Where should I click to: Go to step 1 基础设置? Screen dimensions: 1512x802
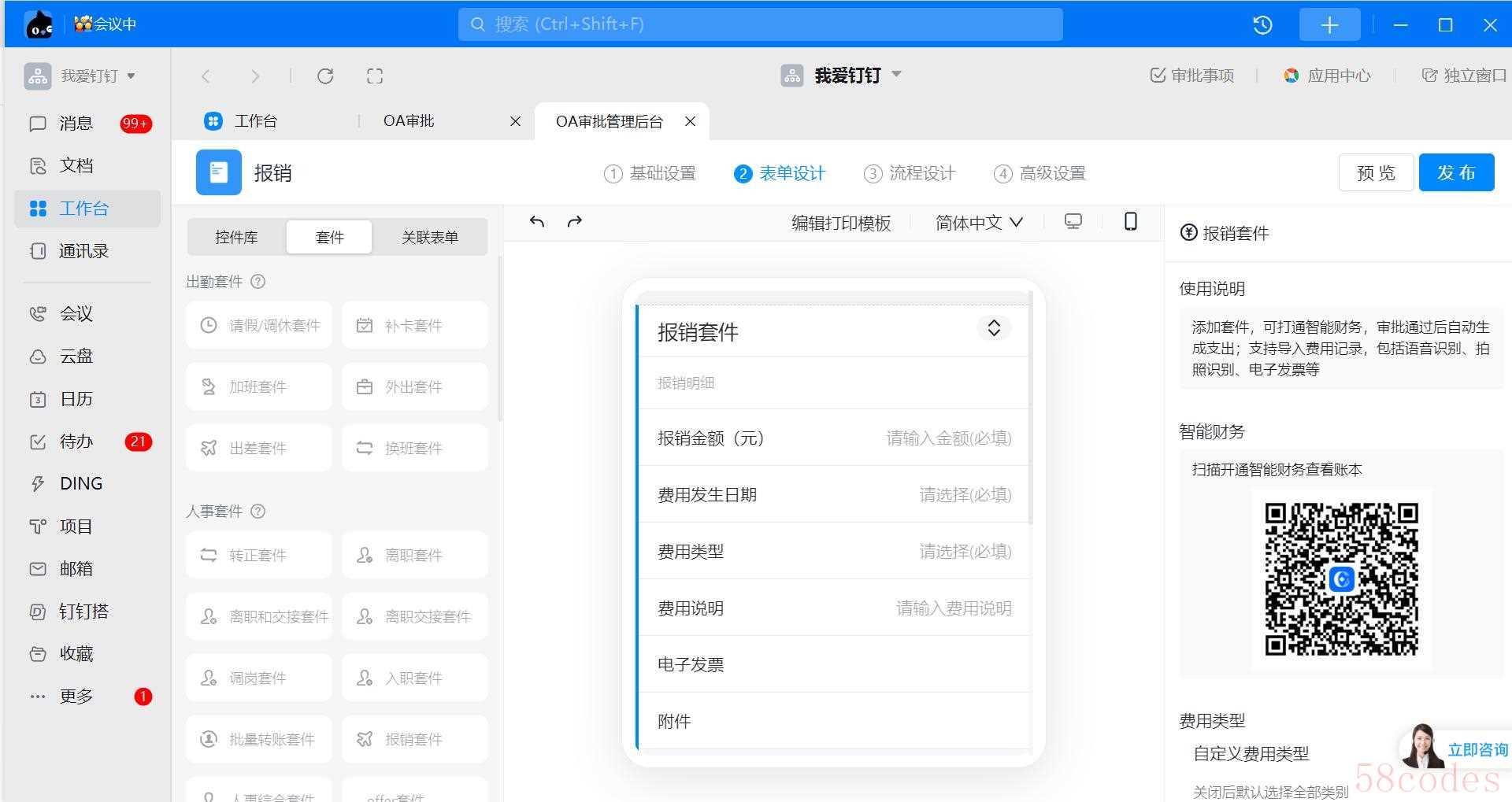tap(650, 173)
